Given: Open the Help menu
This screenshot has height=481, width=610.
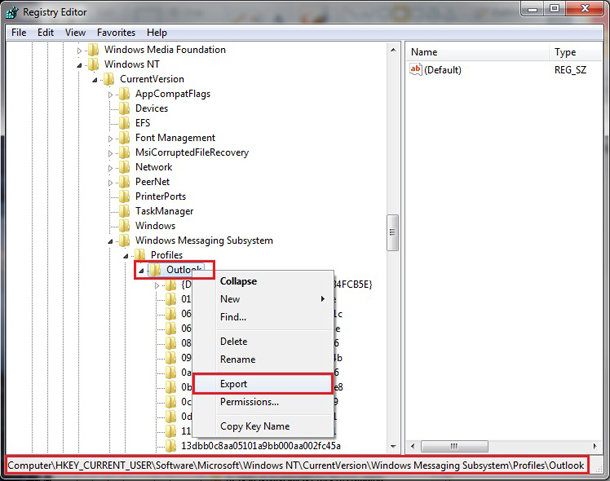Looking at the screenshot, I should point(157,32).
